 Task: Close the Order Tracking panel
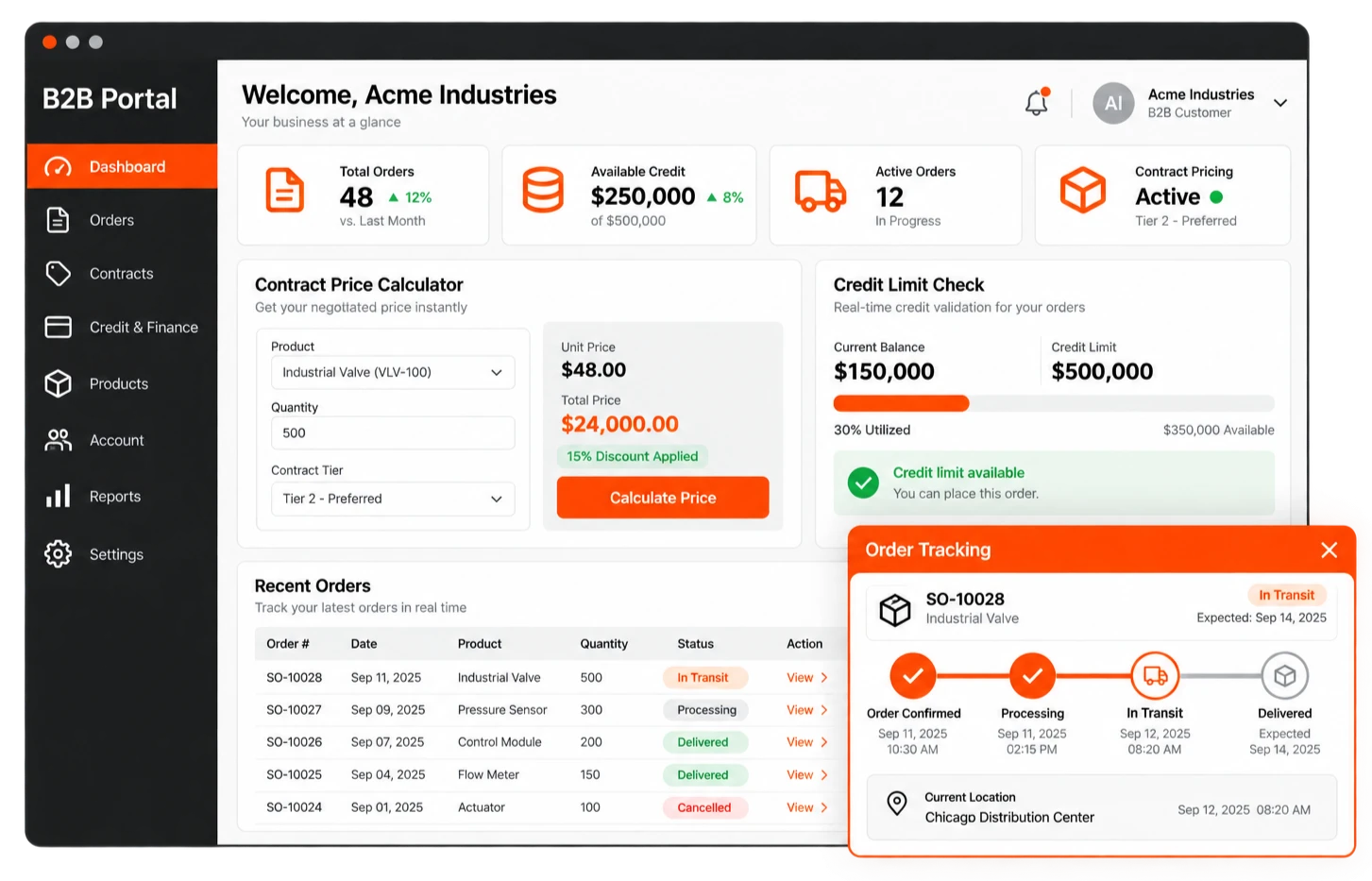pos(1329,550)
